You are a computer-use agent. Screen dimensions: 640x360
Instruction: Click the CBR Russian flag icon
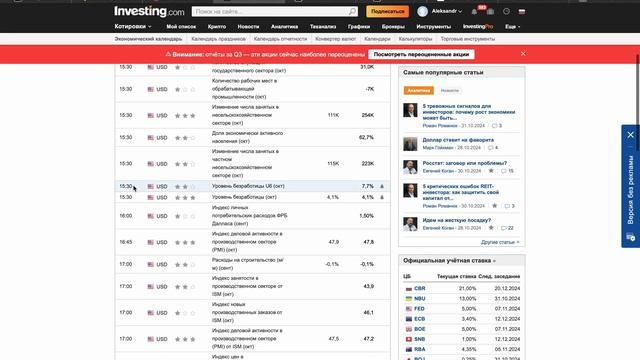tap(409, 289)
